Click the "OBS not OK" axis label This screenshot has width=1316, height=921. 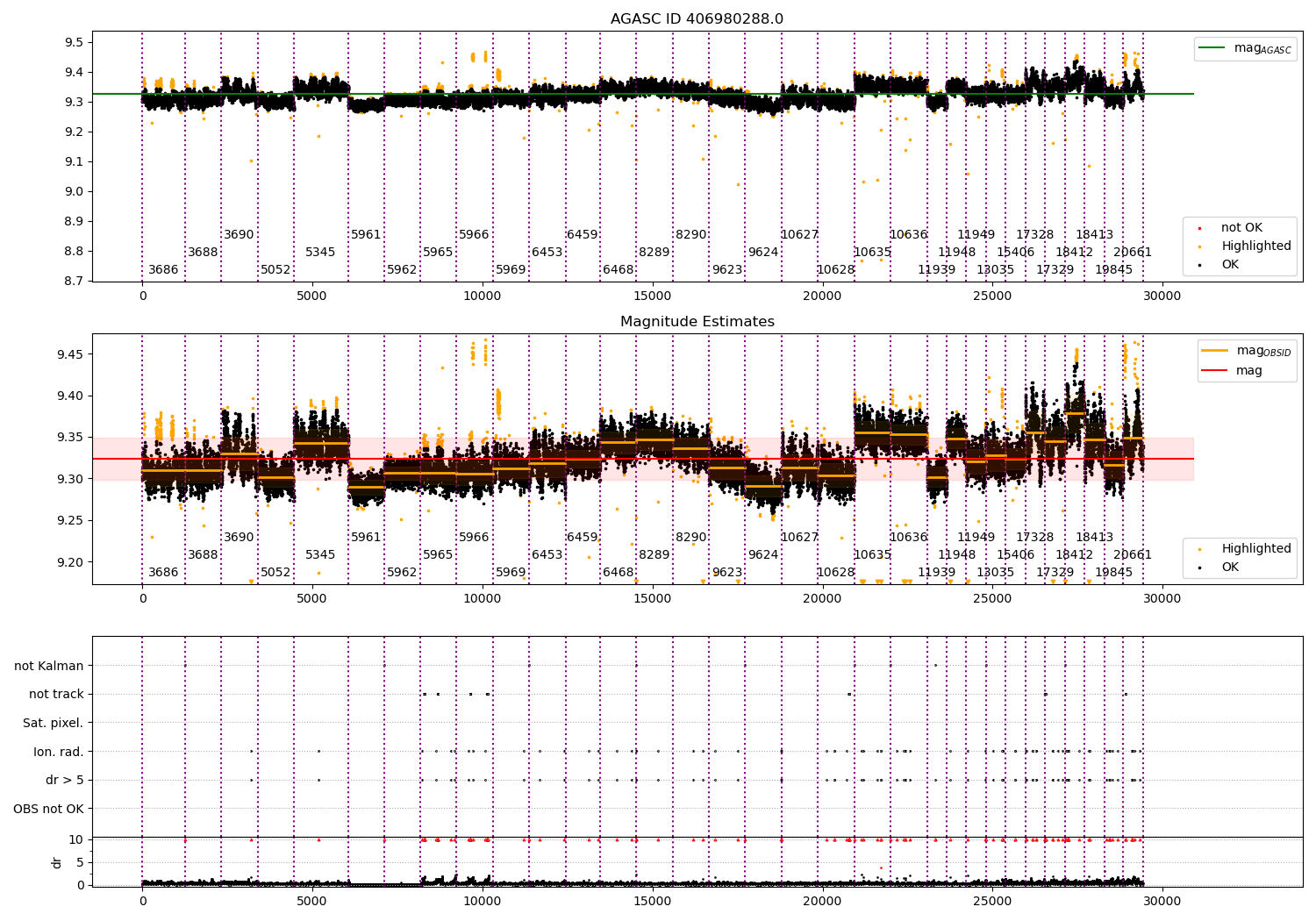(x=49, y=809)
